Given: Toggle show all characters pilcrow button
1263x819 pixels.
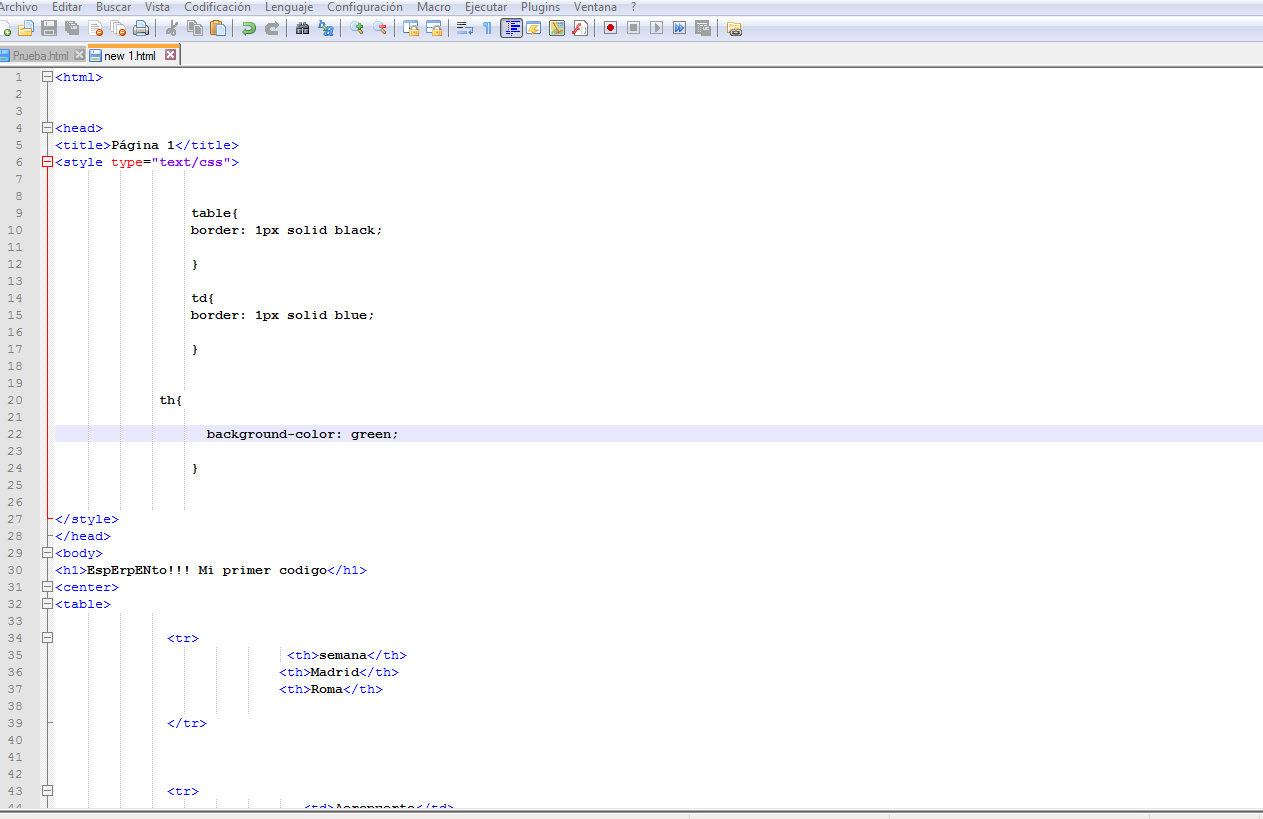Looking at the screenshot, I should (487, 28).
